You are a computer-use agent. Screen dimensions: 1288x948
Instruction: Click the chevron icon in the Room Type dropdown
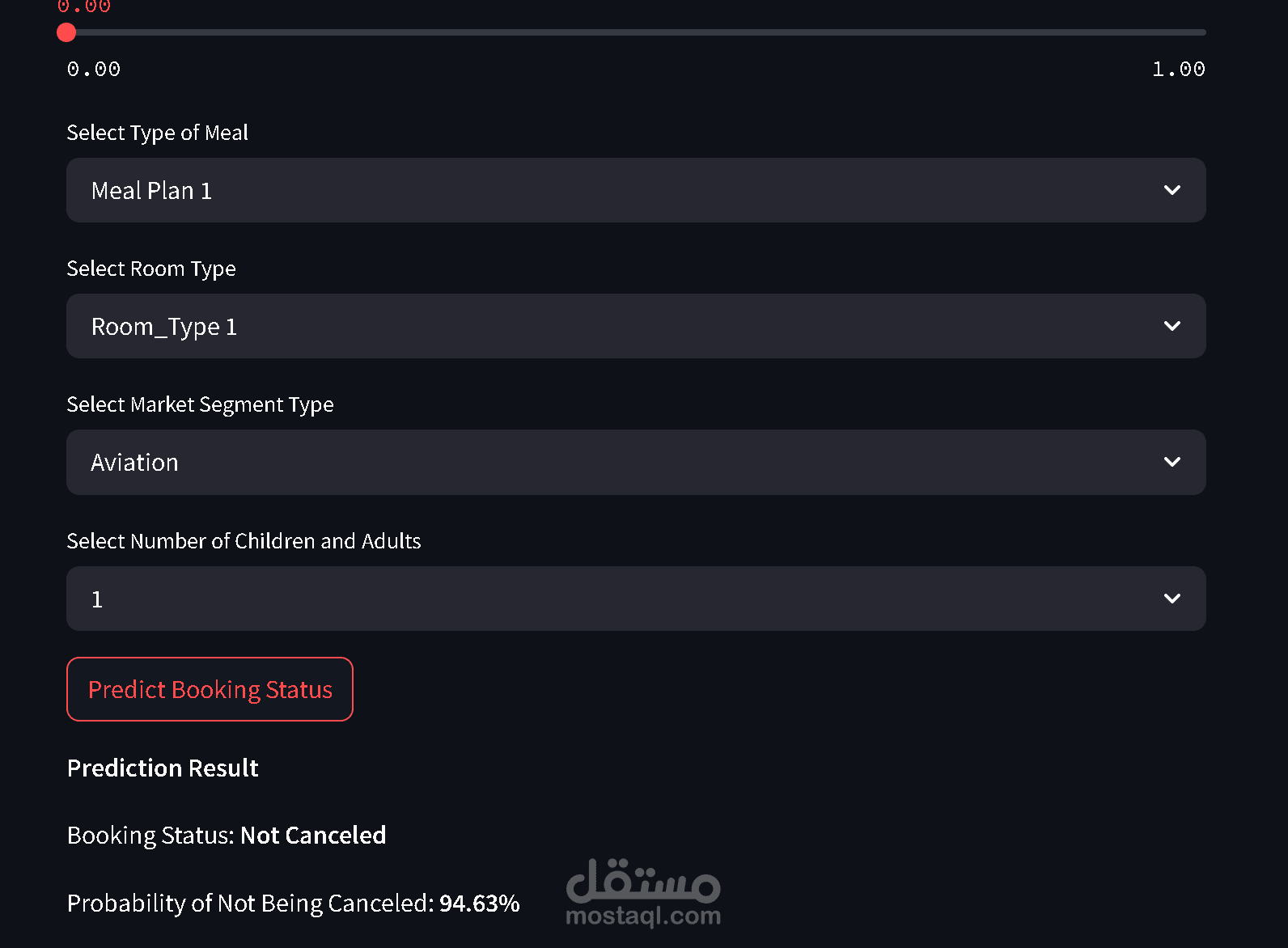tap(1171, 326)
